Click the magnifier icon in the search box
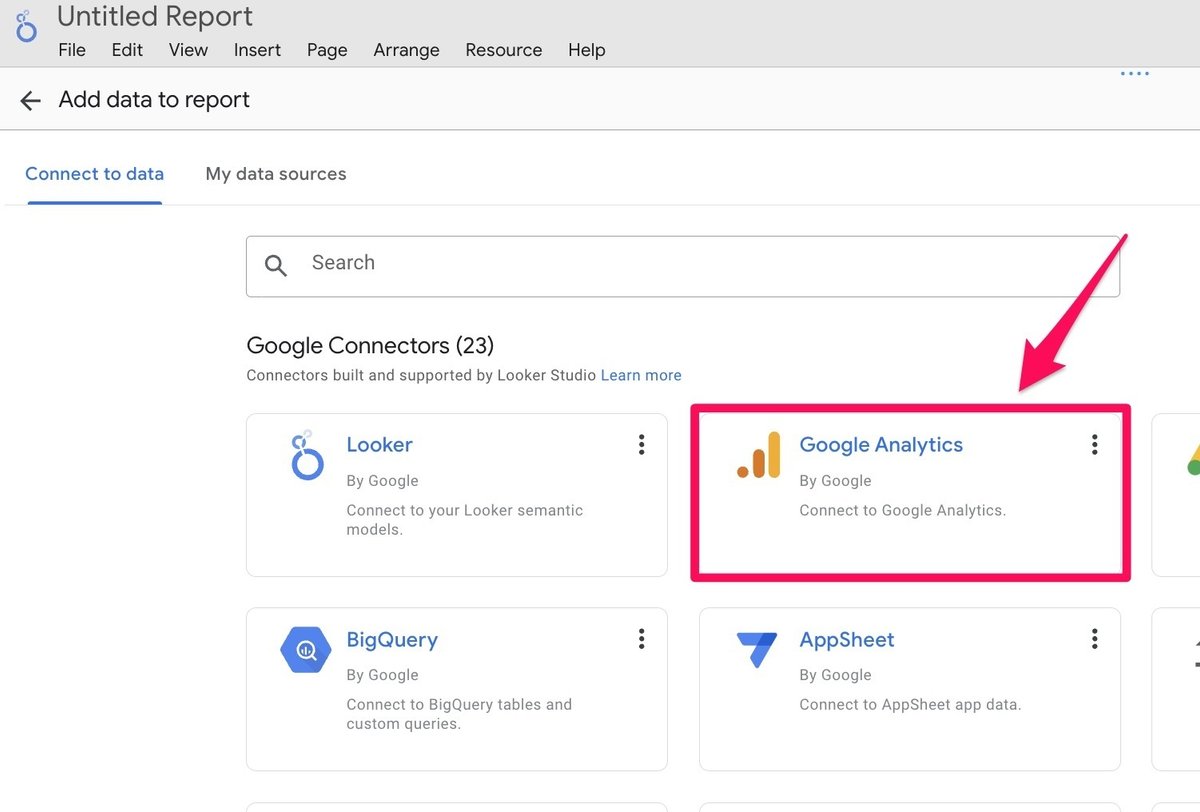 coord(276,265)
